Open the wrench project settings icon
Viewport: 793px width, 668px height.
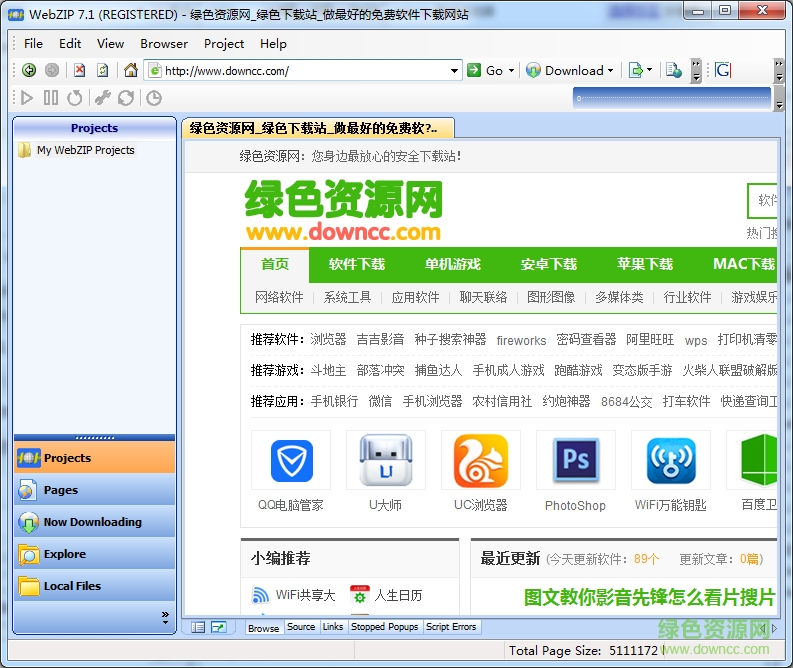102,98
